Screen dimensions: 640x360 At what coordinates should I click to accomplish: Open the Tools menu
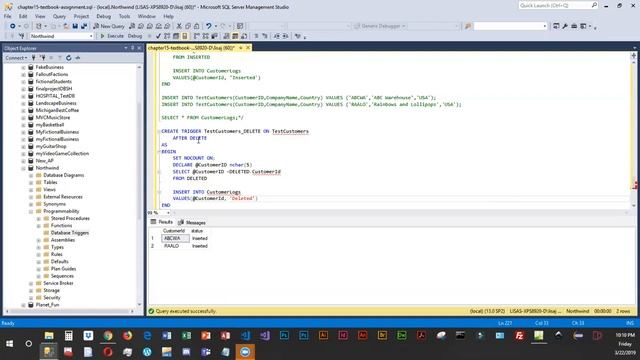(x=124, y=16)
